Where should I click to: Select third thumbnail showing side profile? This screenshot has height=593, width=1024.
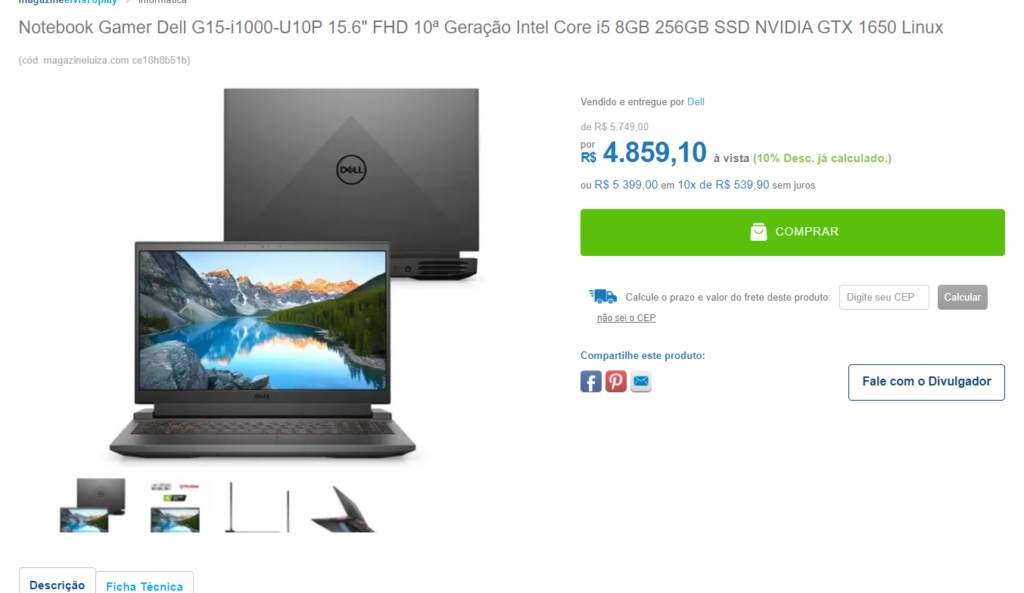point(258,507)
